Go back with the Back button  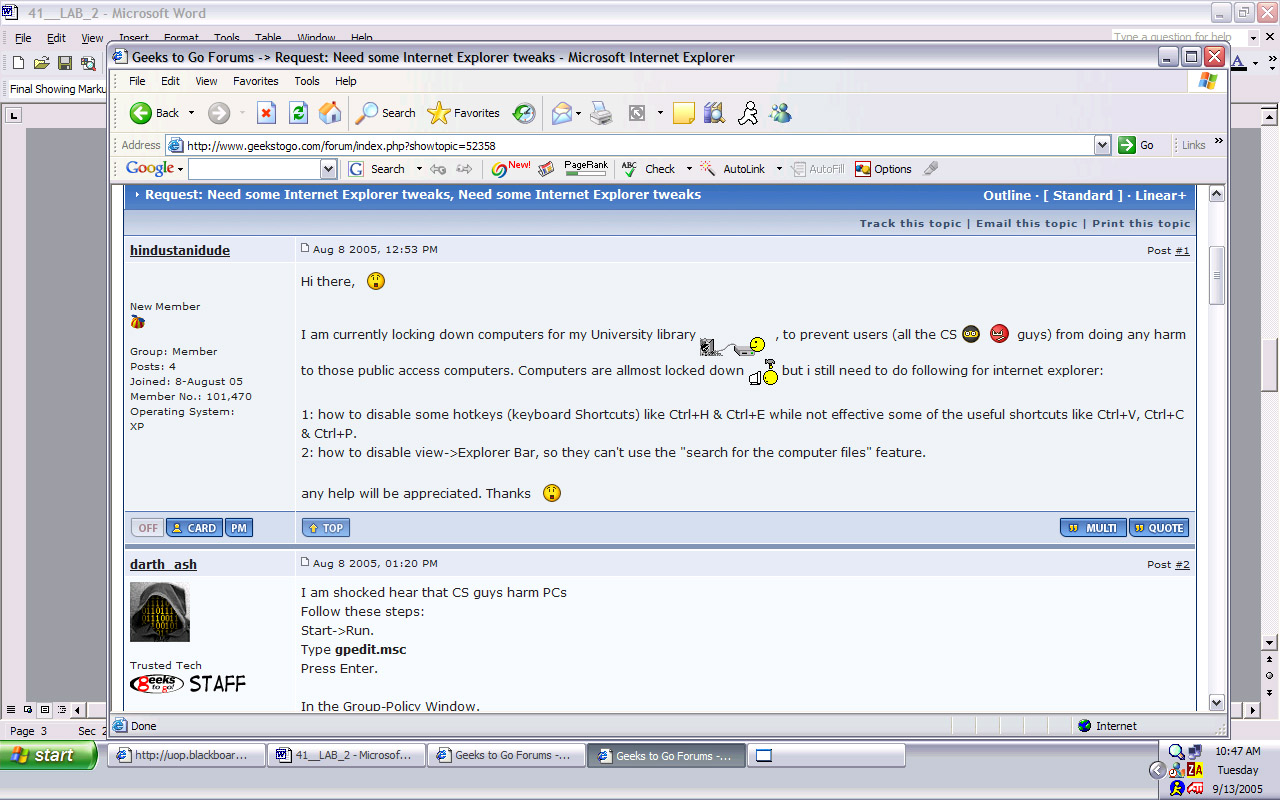point(154,113)
